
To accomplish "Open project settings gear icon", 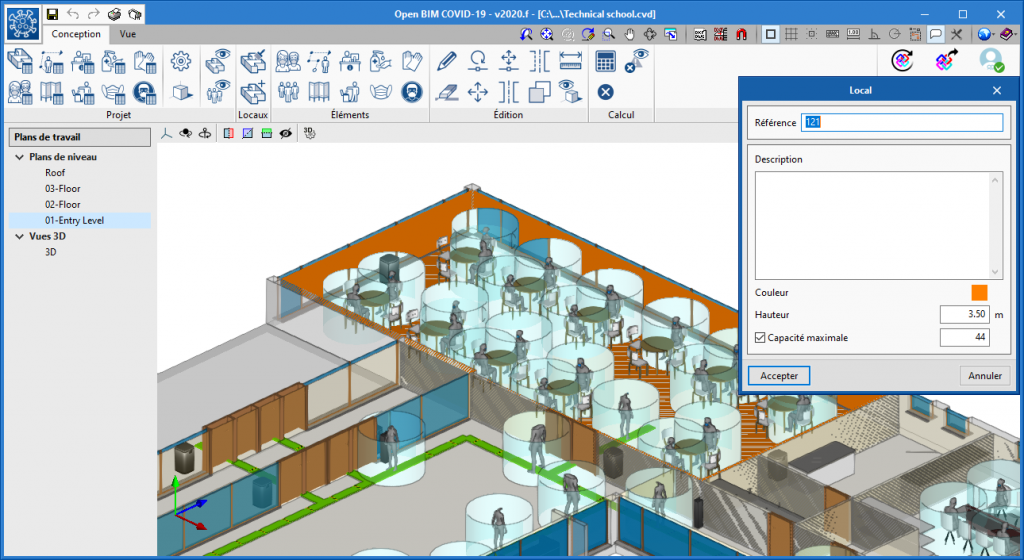I will (180, 61).
